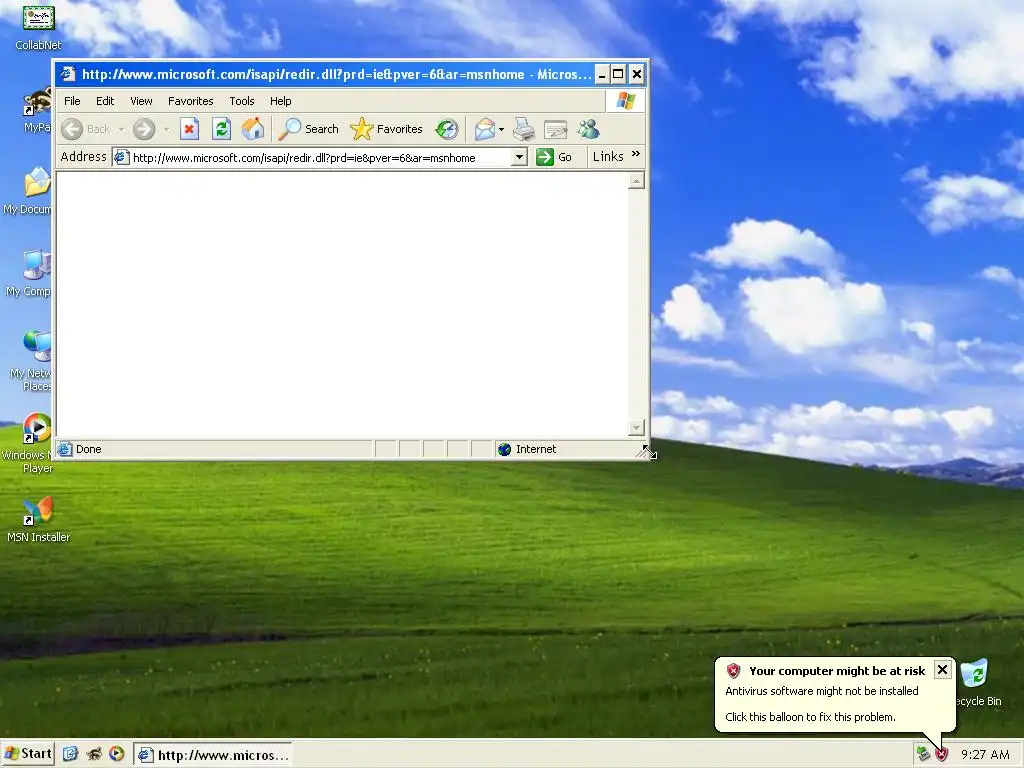Minimize the Internet Explorer window

click(601, 74)
